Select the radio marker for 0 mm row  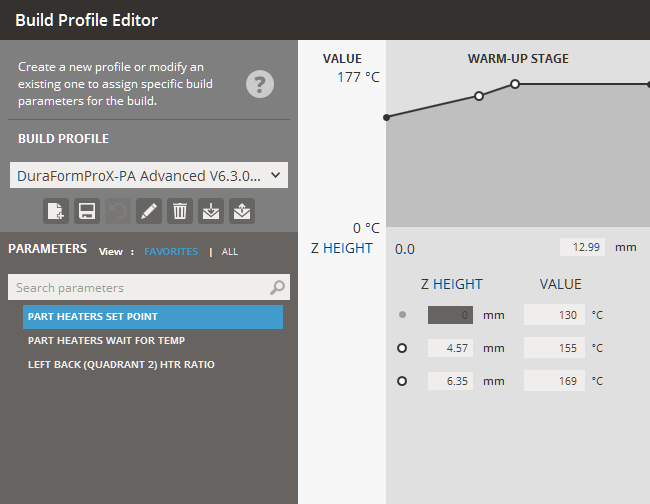pos(402,315)
